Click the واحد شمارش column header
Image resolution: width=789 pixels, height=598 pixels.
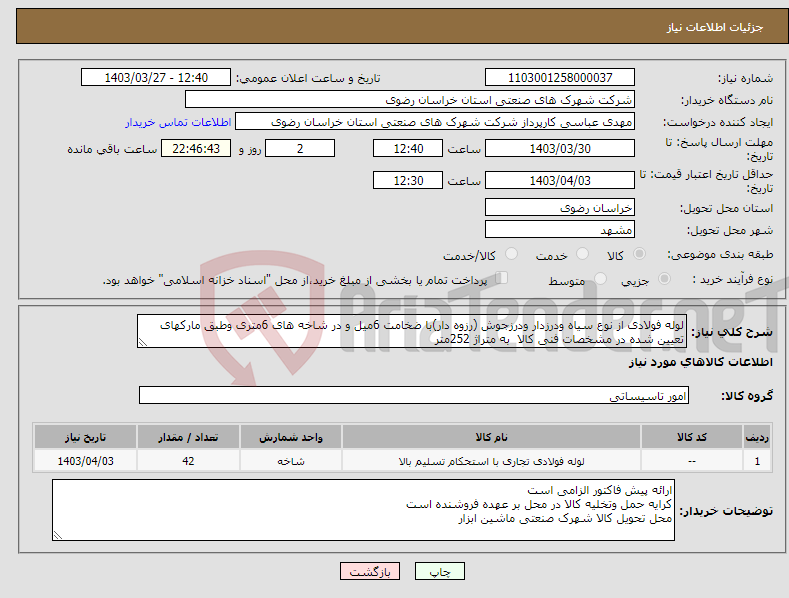pyautogui.click(x=291, y=437)
